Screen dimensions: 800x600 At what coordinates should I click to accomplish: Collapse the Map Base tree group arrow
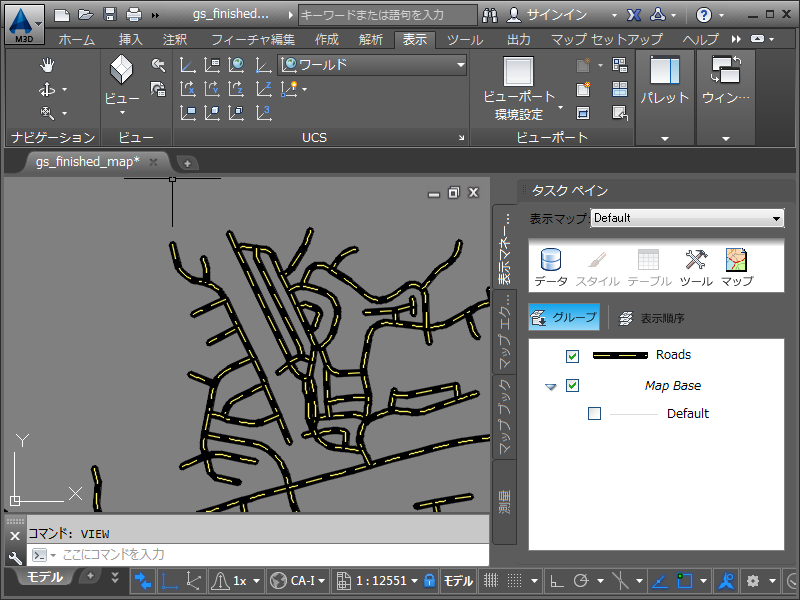pyautogui.click(x=550, y=387)
